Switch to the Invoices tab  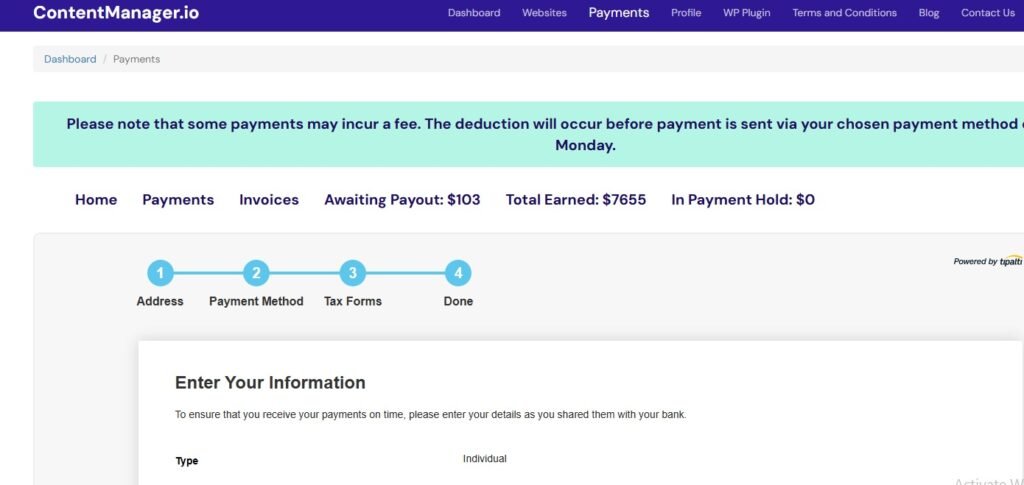[x=269, y=200]
